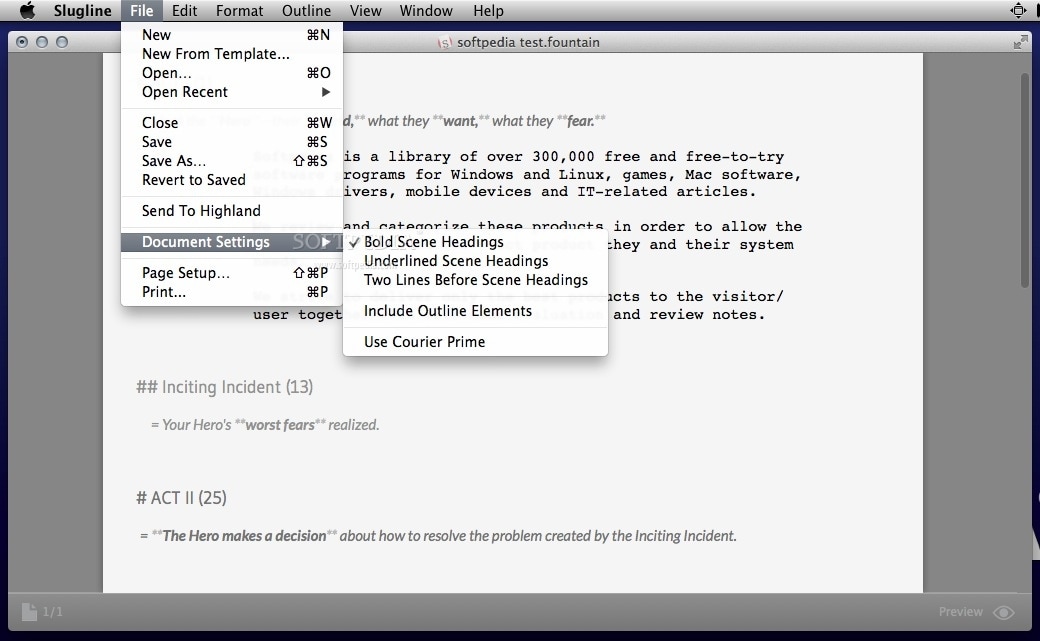Open the Slugline application menu

(82, 11)
